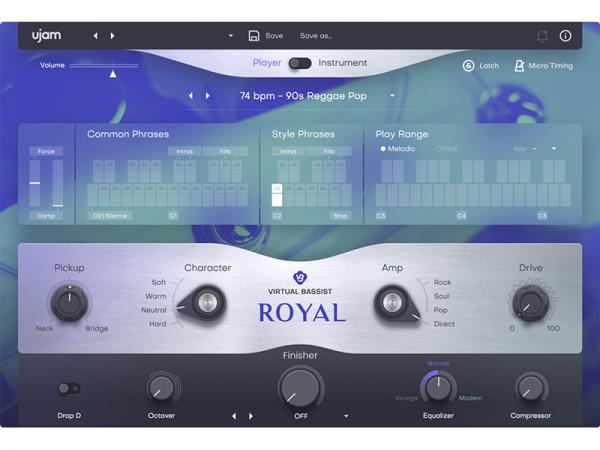Image resolution: width=600 pixels, height=450 pixels.
Task: Set Amp to Pop
Action: coord(440,310)
